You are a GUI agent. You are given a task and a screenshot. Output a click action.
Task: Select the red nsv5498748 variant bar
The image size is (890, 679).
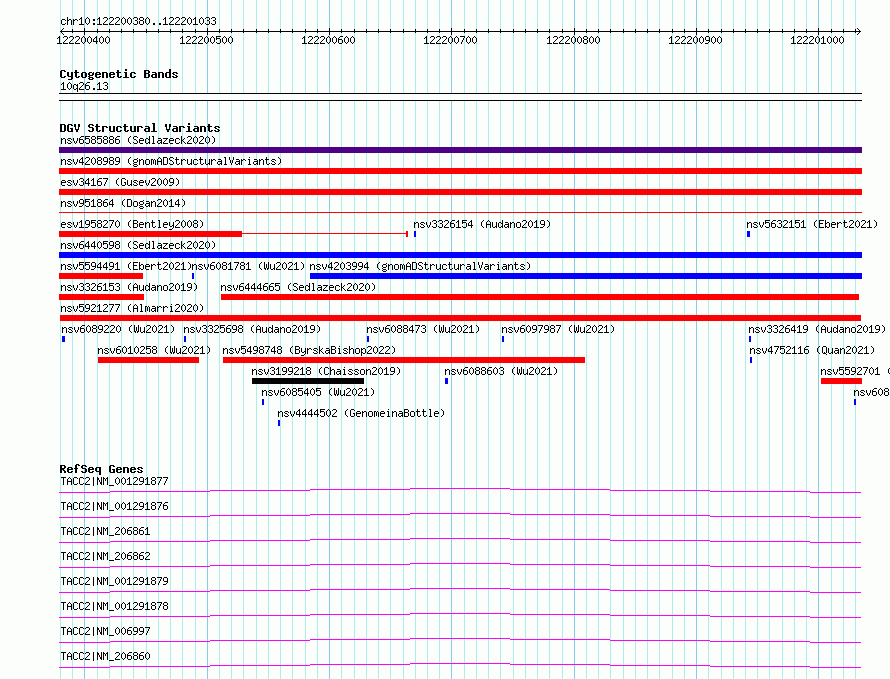click(x=404, y=360)
